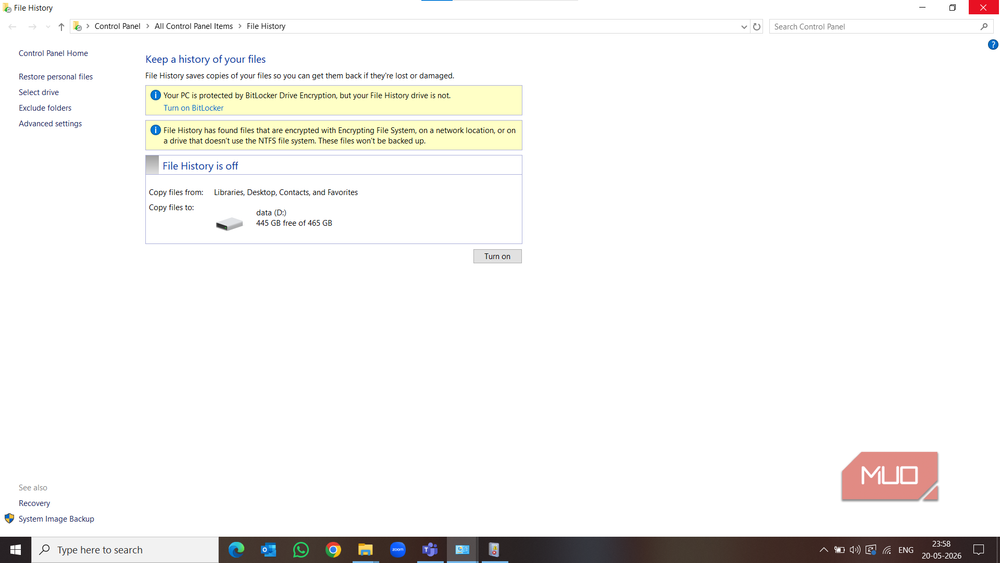Refresh the File History page
Screen dimensions: 1000x563
(x=756, y=27)
